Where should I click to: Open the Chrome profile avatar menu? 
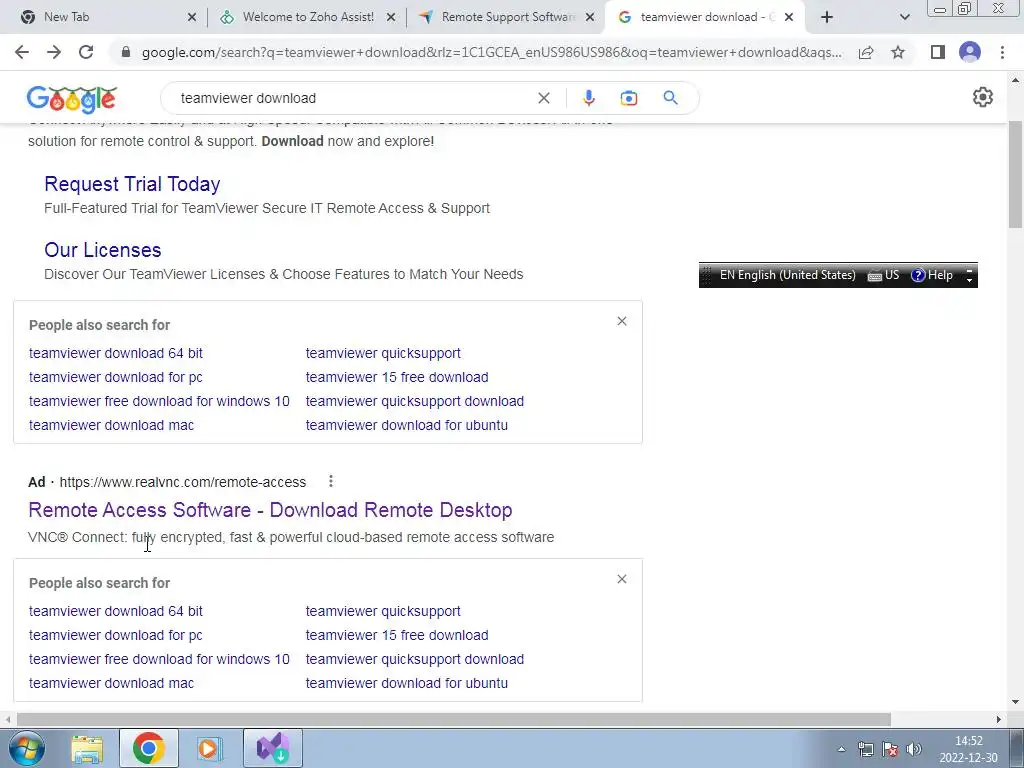(970, 52)
